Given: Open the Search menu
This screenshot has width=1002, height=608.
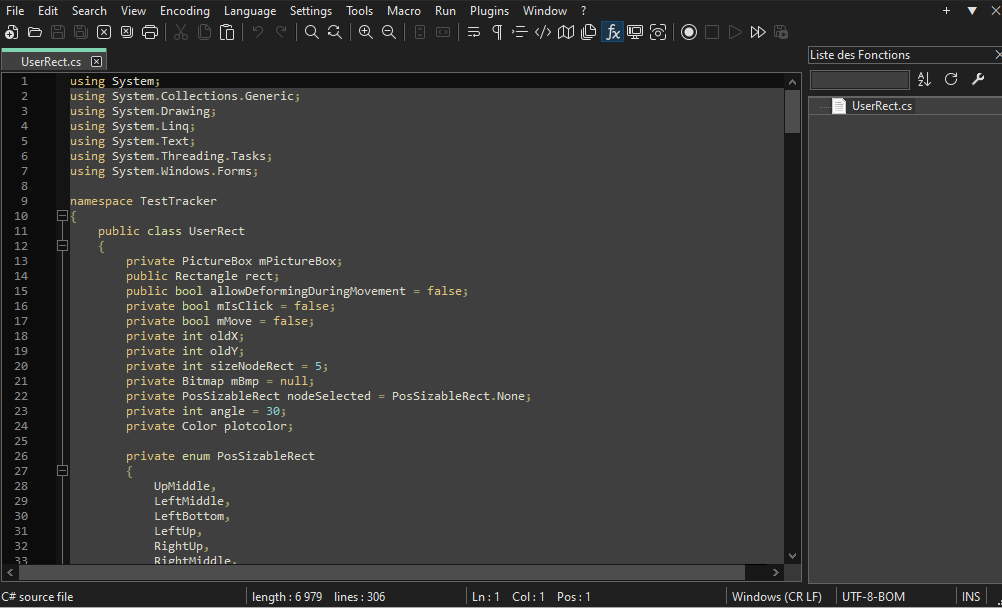Looking at the screenshot, I should (x=89, y=11).
